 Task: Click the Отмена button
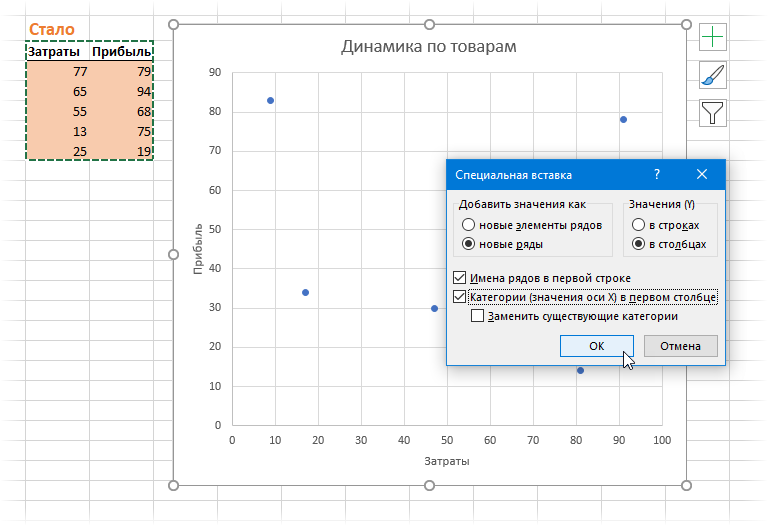click(680, 346)
